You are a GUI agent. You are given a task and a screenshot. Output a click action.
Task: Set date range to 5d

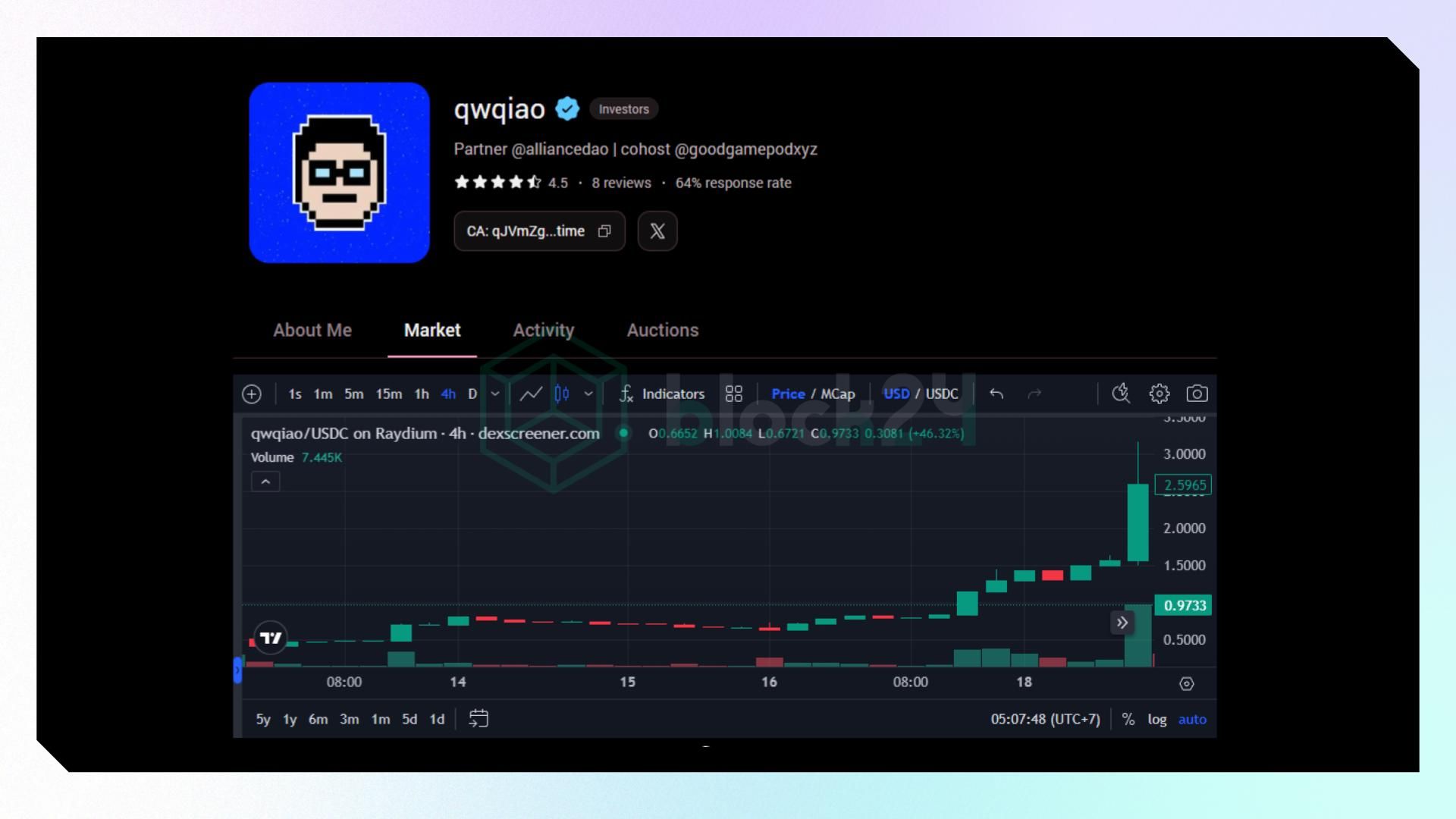coord(409,719)
